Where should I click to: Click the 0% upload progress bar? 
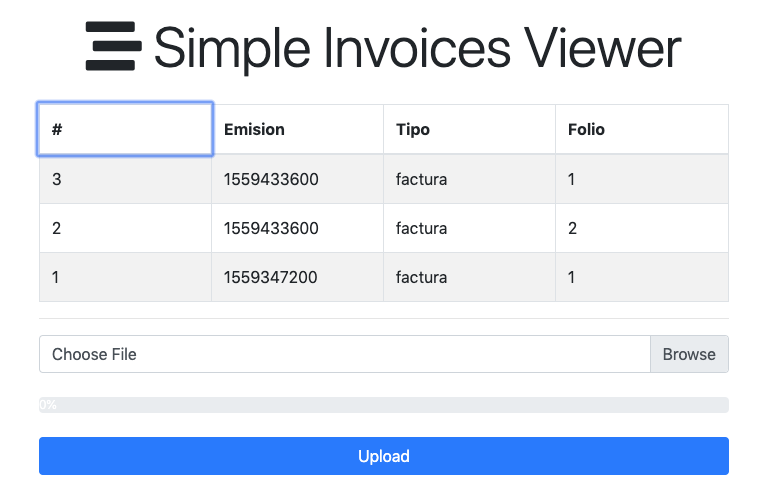[384, 405]
